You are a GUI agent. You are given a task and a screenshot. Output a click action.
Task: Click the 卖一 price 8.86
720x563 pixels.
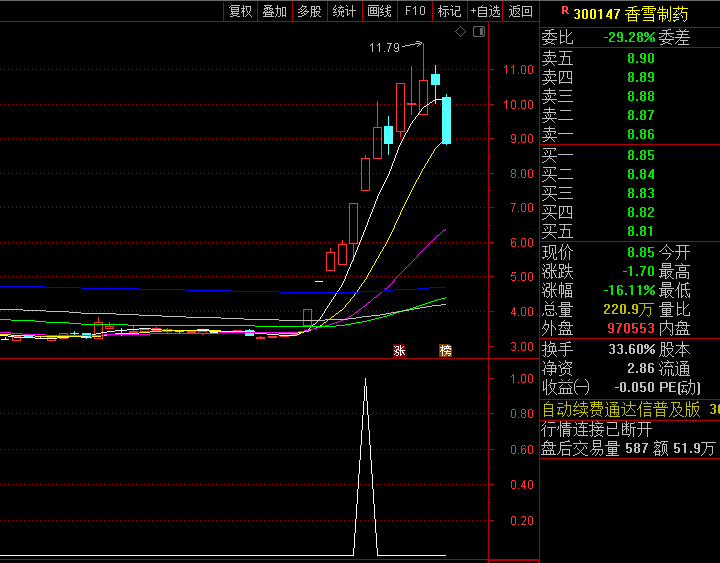coord(640,134)
